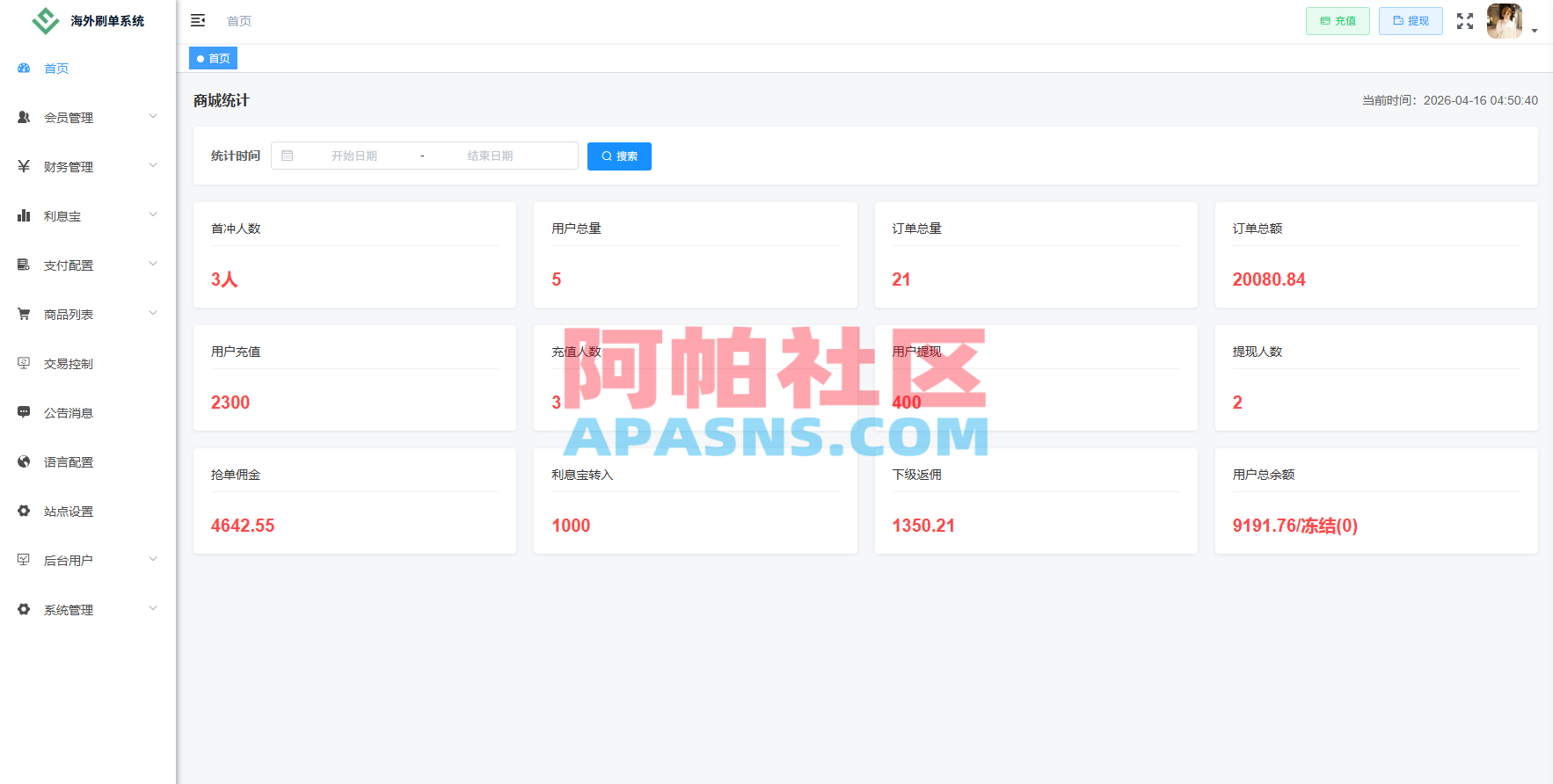Click the 搜索 search button
The image size is (1553, 784).
[x=619, y=156]
